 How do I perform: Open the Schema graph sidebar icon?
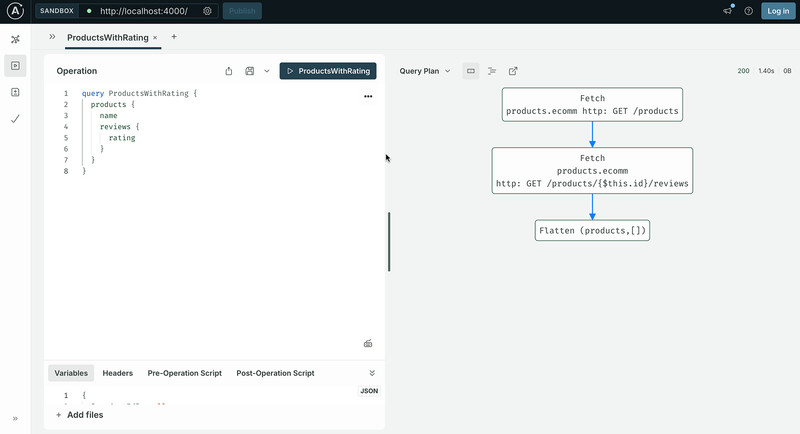point(15,39)
